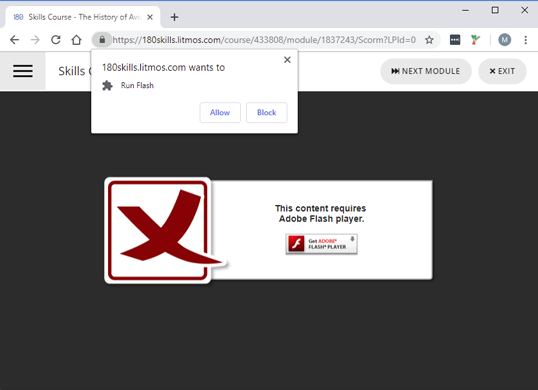Open the Chrome three-dot menu
Screen dimensions: 538x390
coord(525,40)
